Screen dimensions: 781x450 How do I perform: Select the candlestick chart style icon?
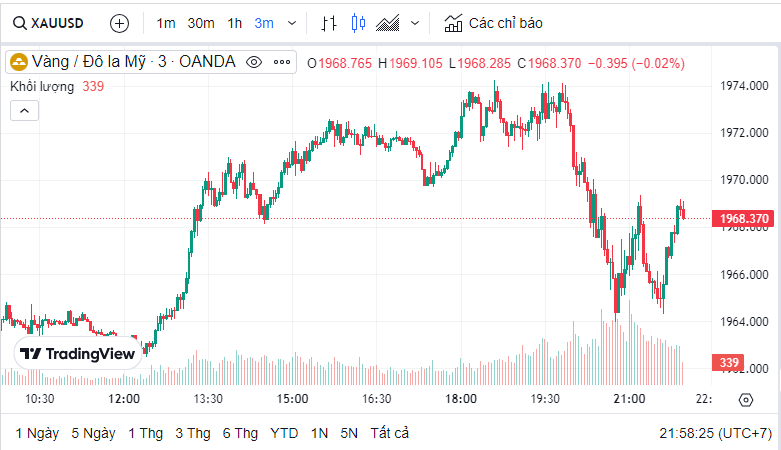point(359,23)
